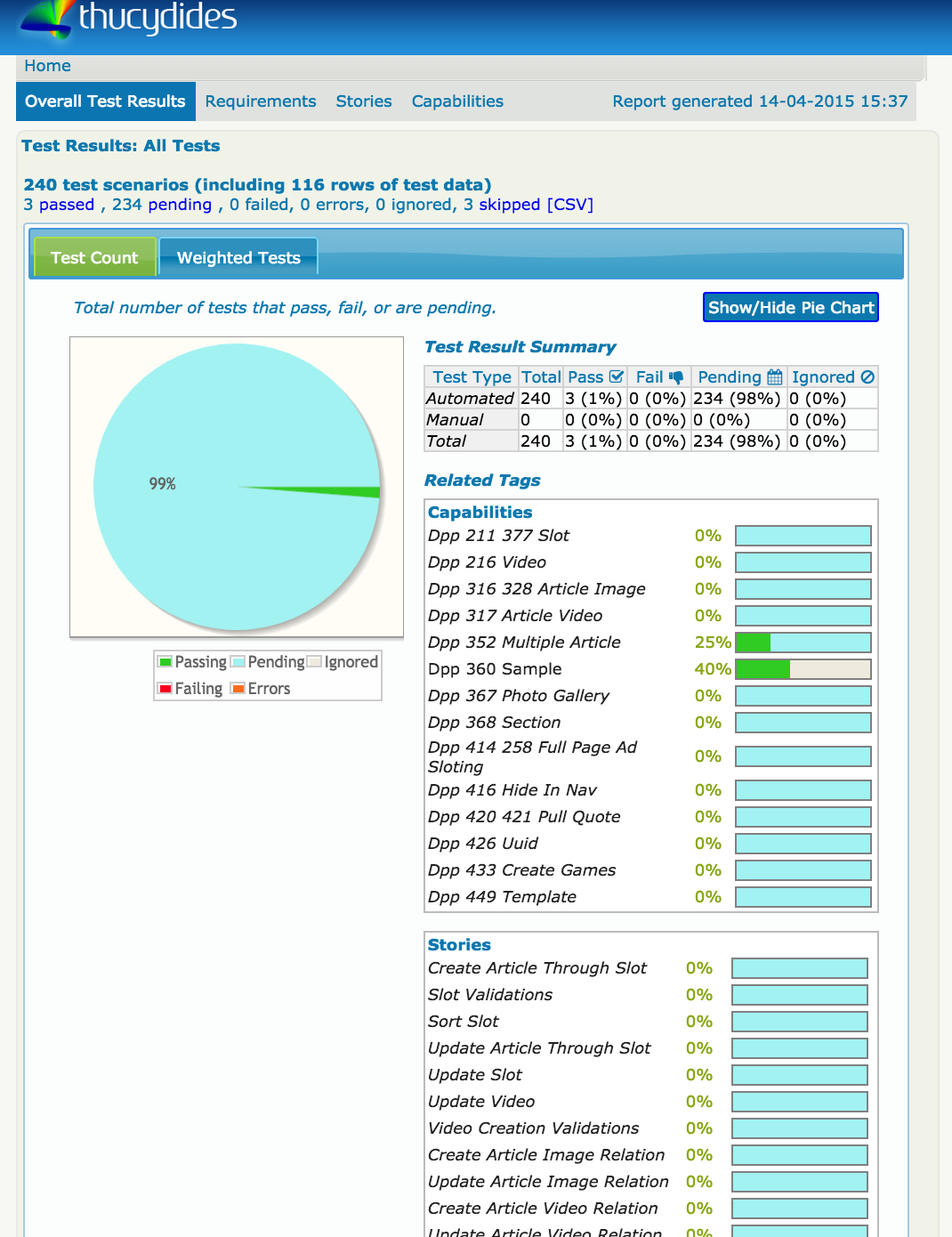The width and height of the screenshot is (952, 1237).
Task: Open the Capabilities menu item
Action: (457, 101)
